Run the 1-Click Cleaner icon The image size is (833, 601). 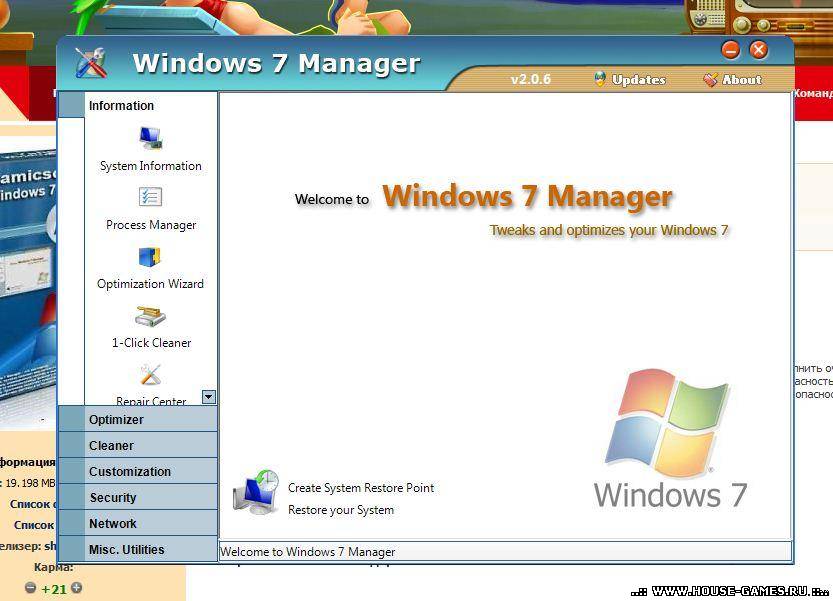click(150, 317)
